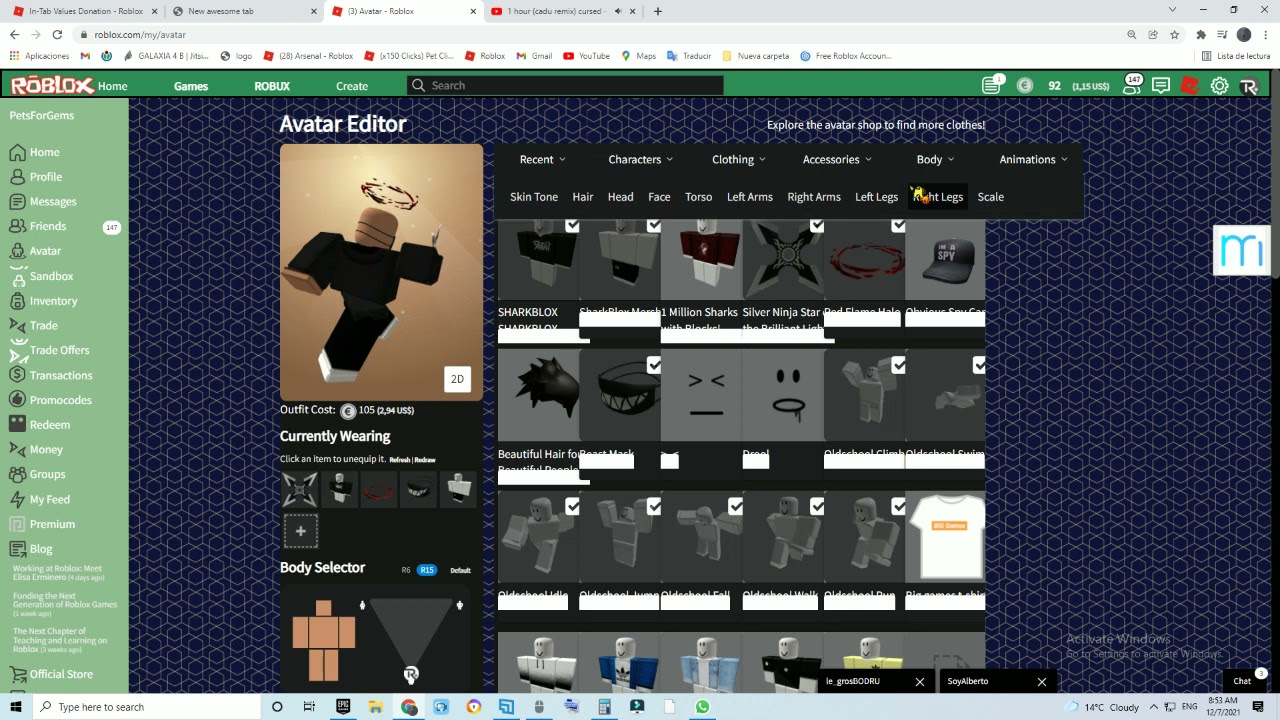Viewport: 1280px width, 720px height.
Task: Open the Scale body submenu
Action: [991, 197]
